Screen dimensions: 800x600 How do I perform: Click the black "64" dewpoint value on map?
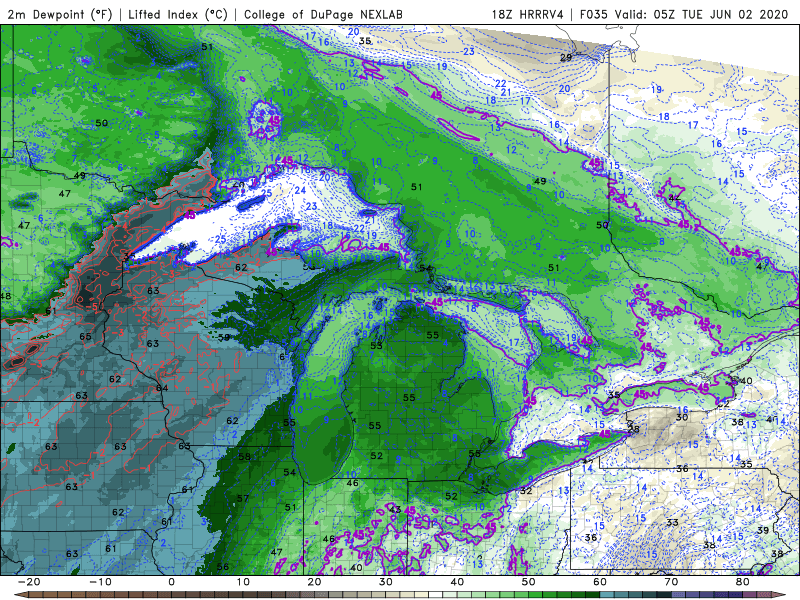(162, 388)
